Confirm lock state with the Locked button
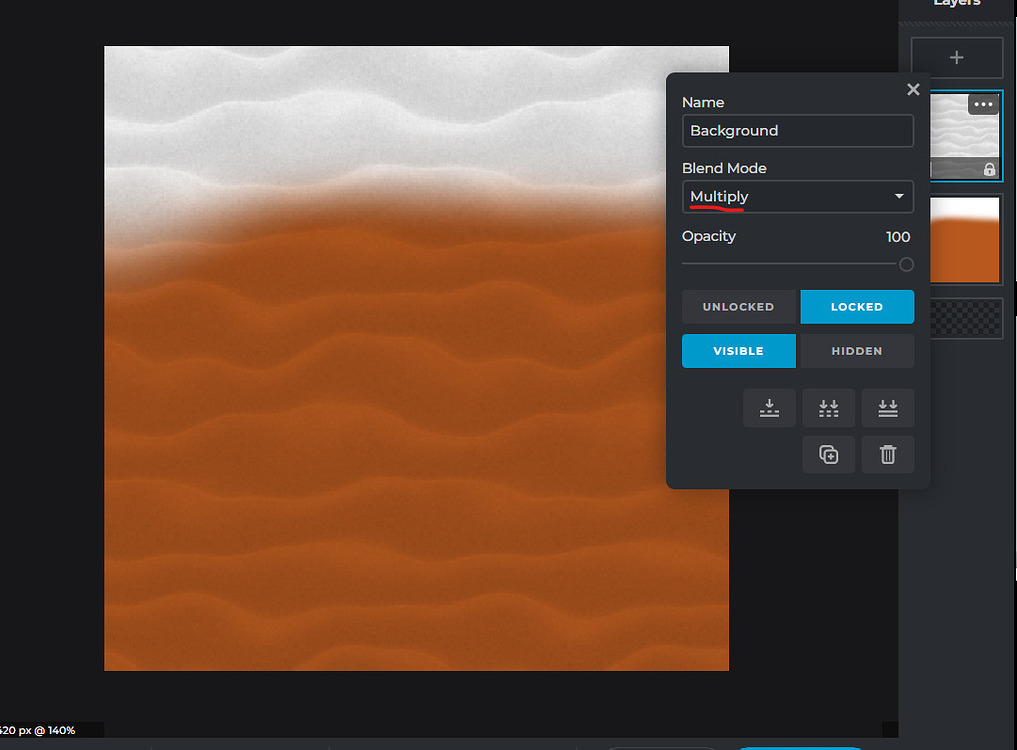This screenshot has height=750, width=1017. pos(857,307)
